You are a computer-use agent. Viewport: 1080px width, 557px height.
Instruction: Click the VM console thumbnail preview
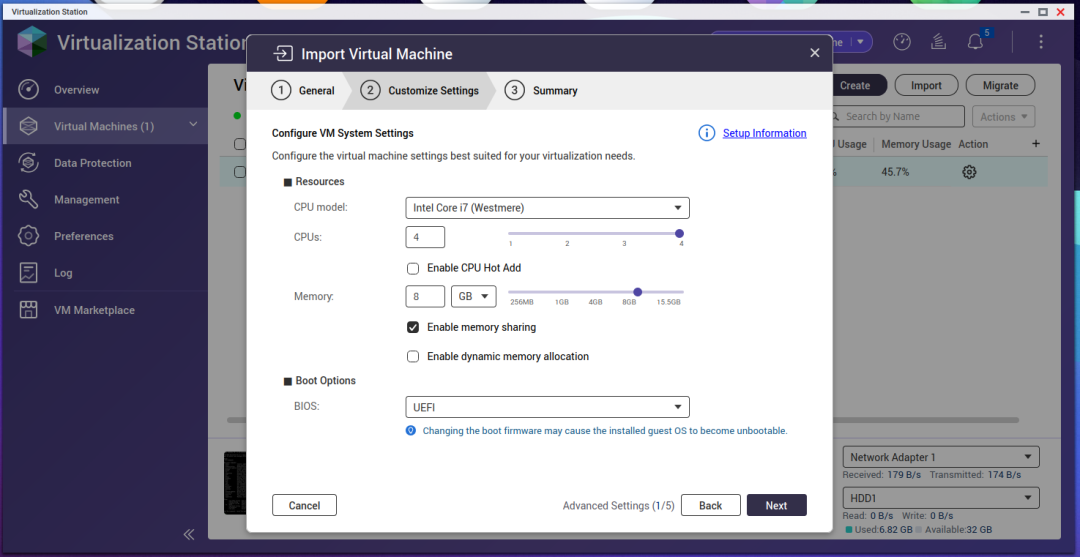236,483
